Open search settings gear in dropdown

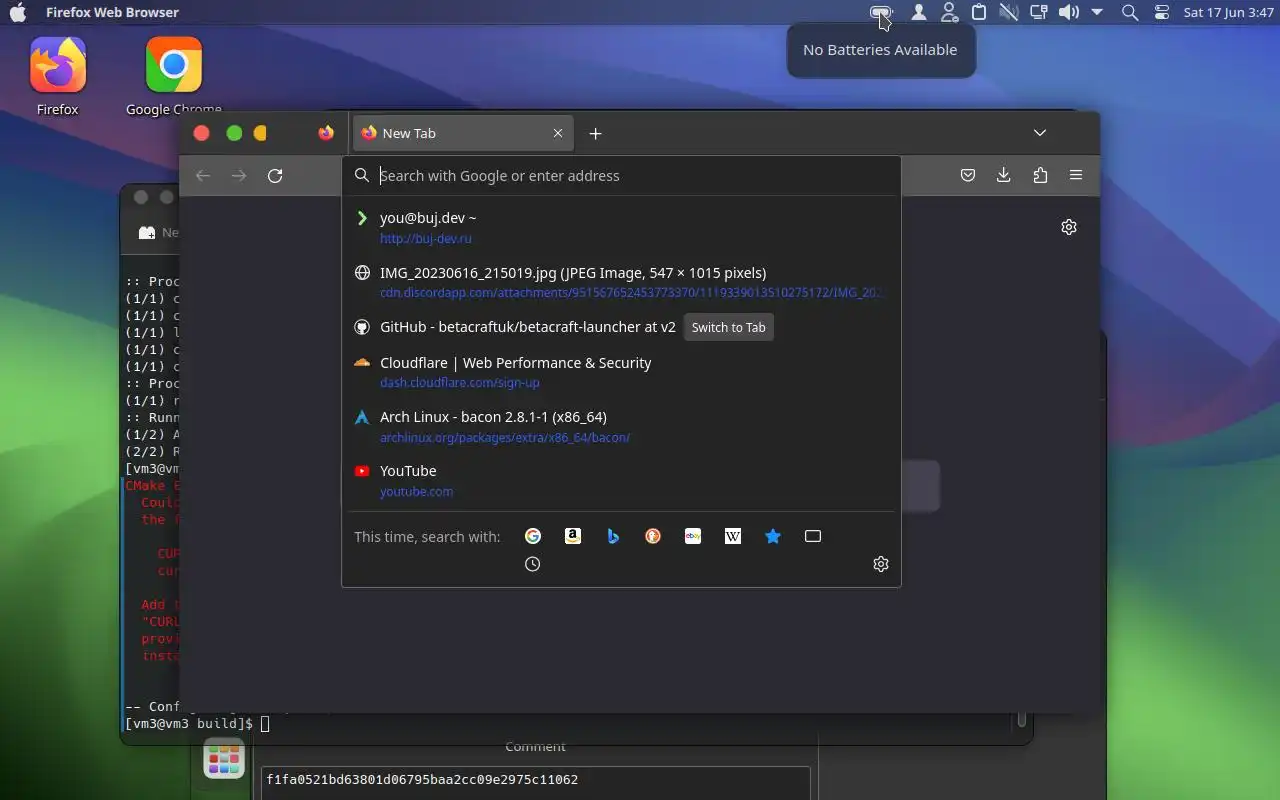point(881,564)
